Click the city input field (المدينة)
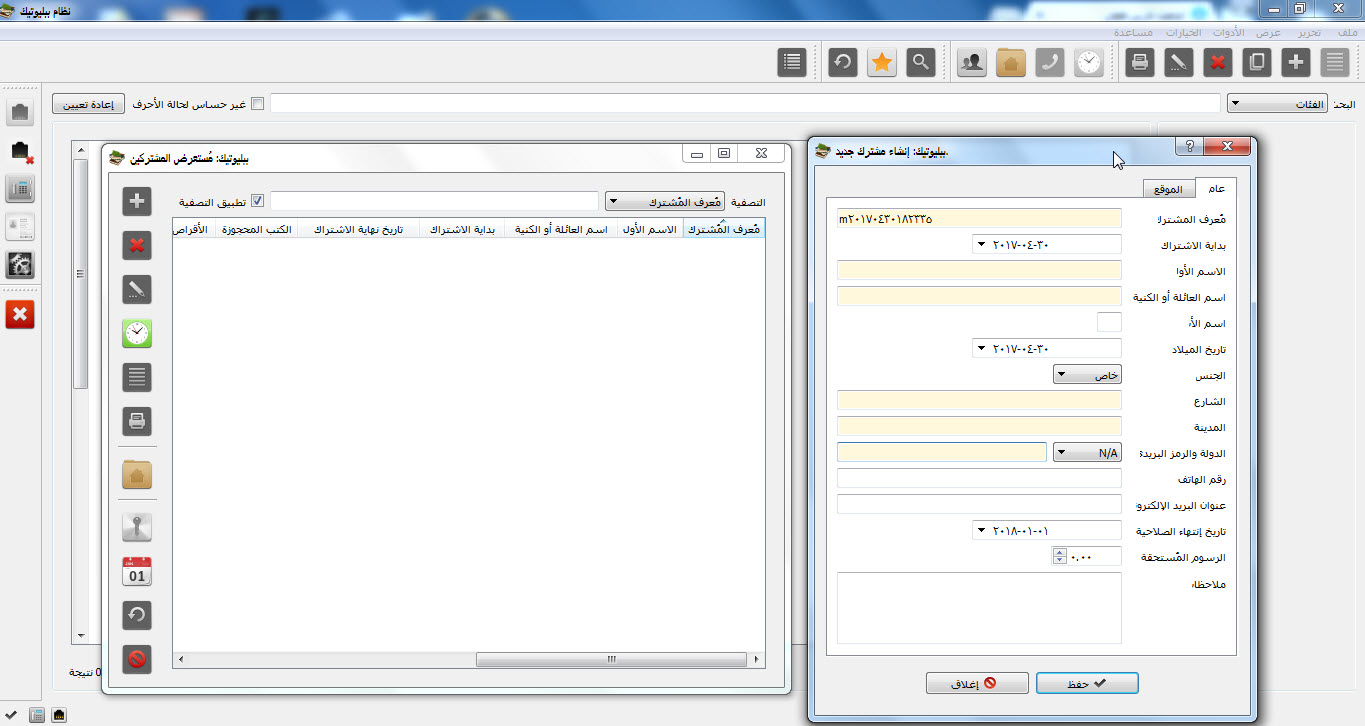 979,426
